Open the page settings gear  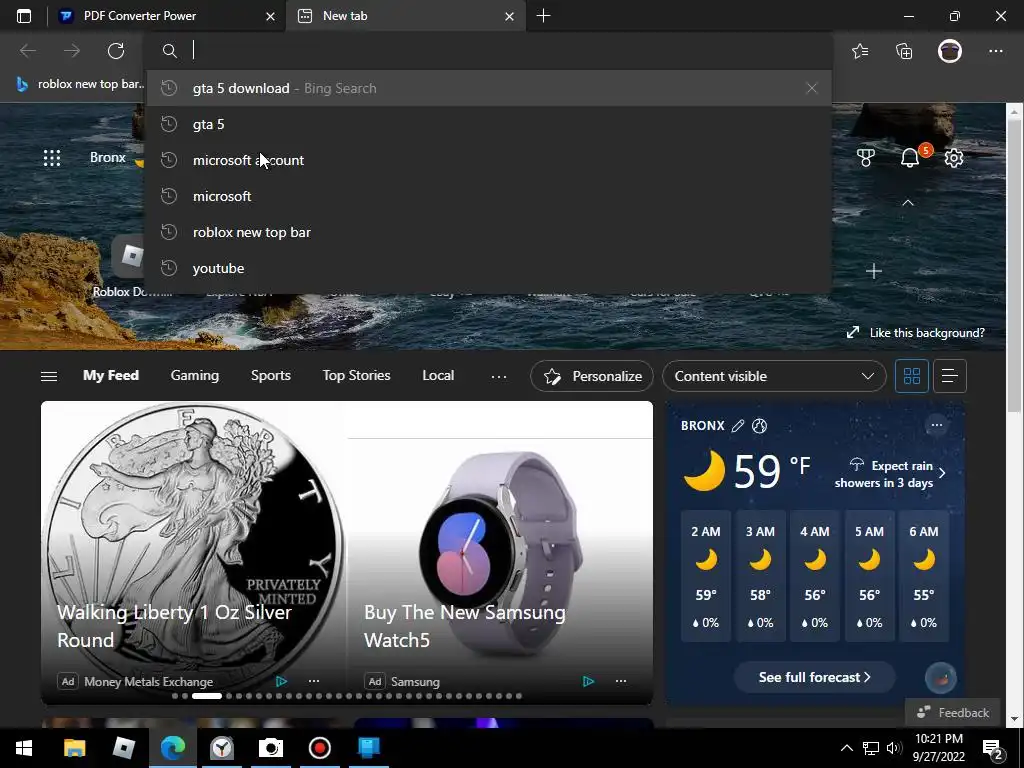[953, 157]
